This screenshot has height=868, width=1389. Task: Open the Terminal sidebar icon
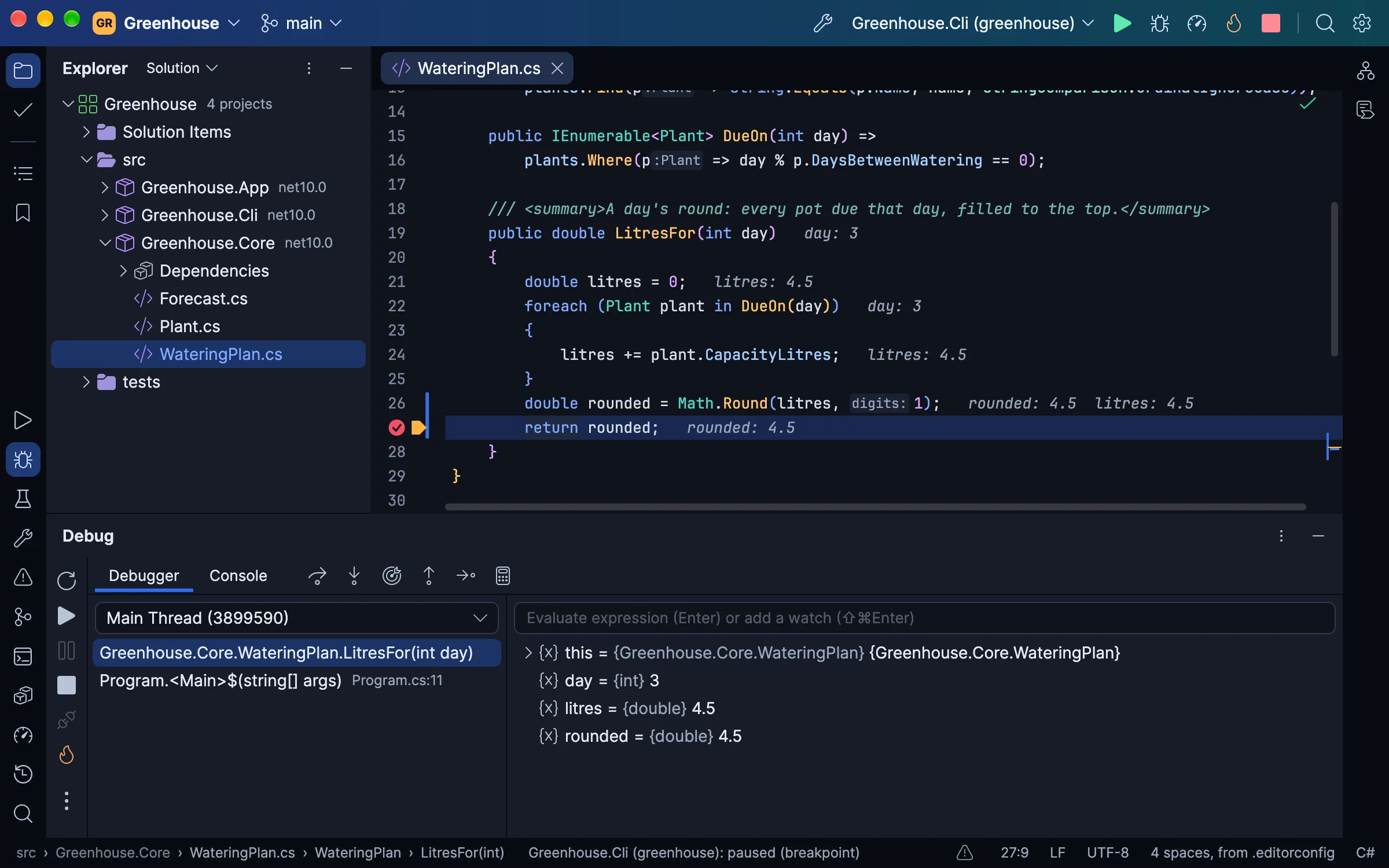23,656
